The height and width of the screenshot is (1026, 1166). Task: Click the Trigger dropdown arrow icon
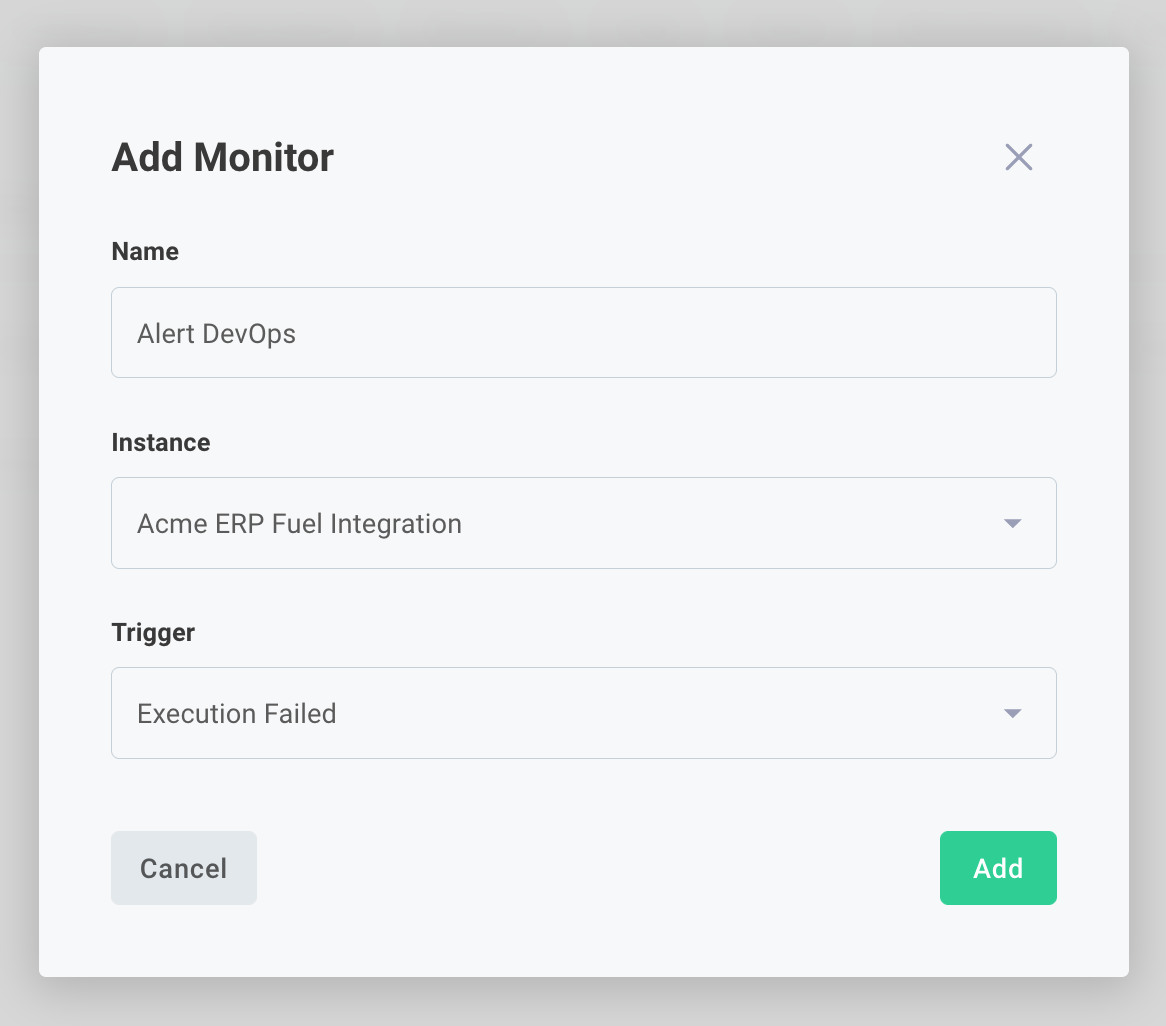[x=1013, y=713]
